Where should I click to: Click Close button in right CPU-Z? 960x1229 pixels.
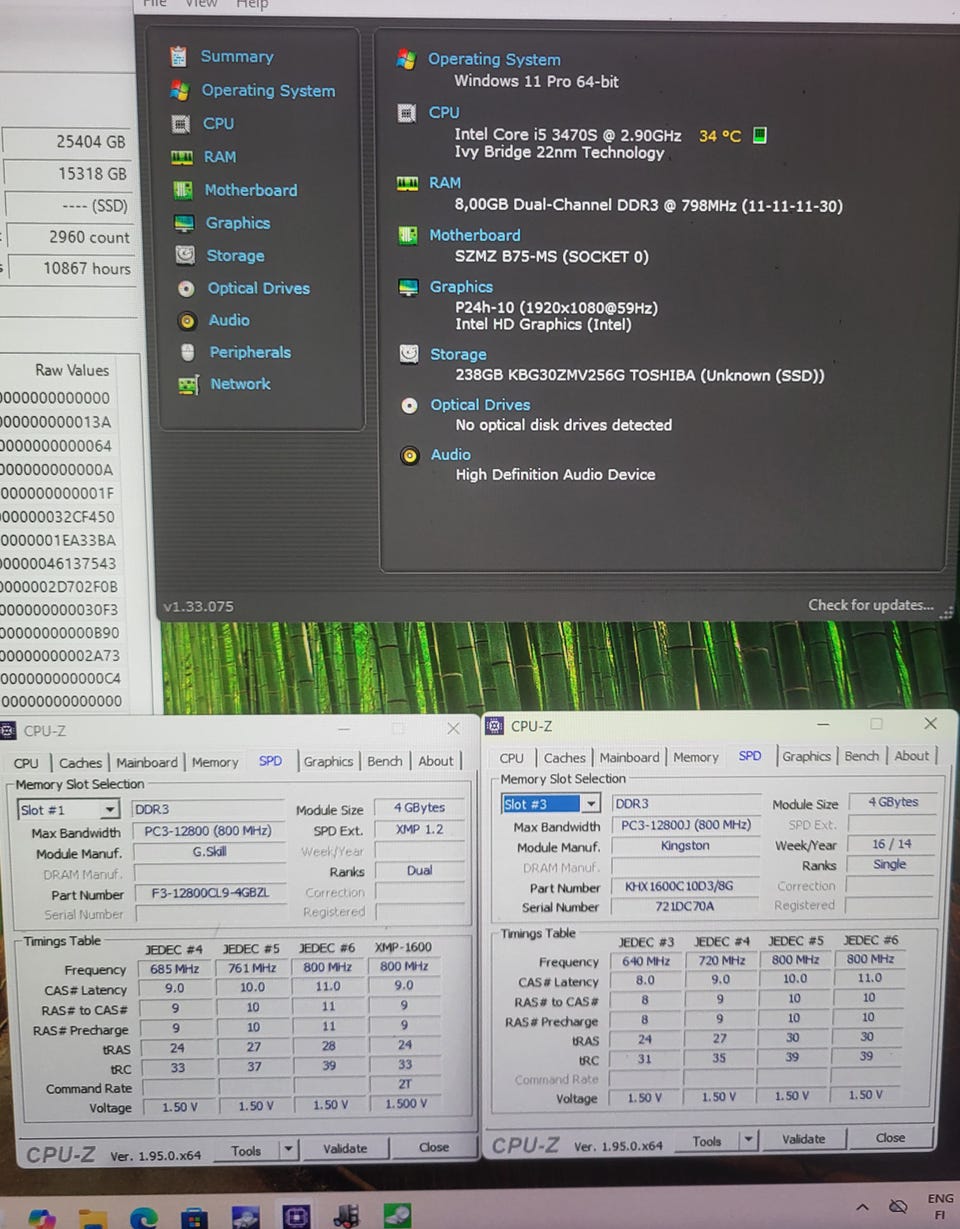tap(890, 1138)
